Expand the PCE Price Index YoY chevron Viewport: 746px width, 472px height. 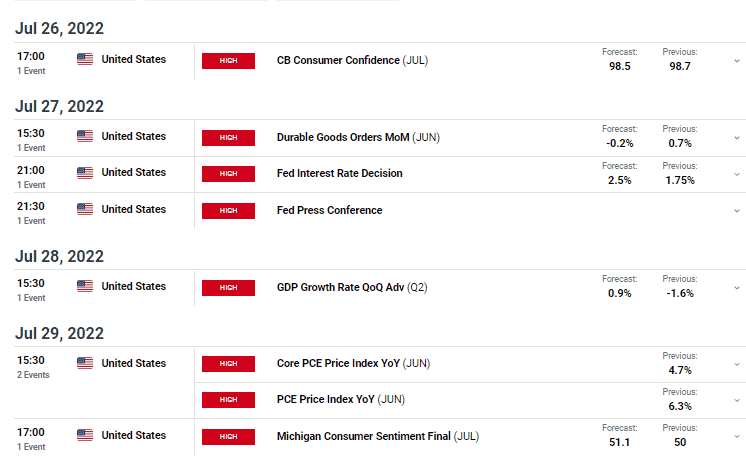[736, 400]
